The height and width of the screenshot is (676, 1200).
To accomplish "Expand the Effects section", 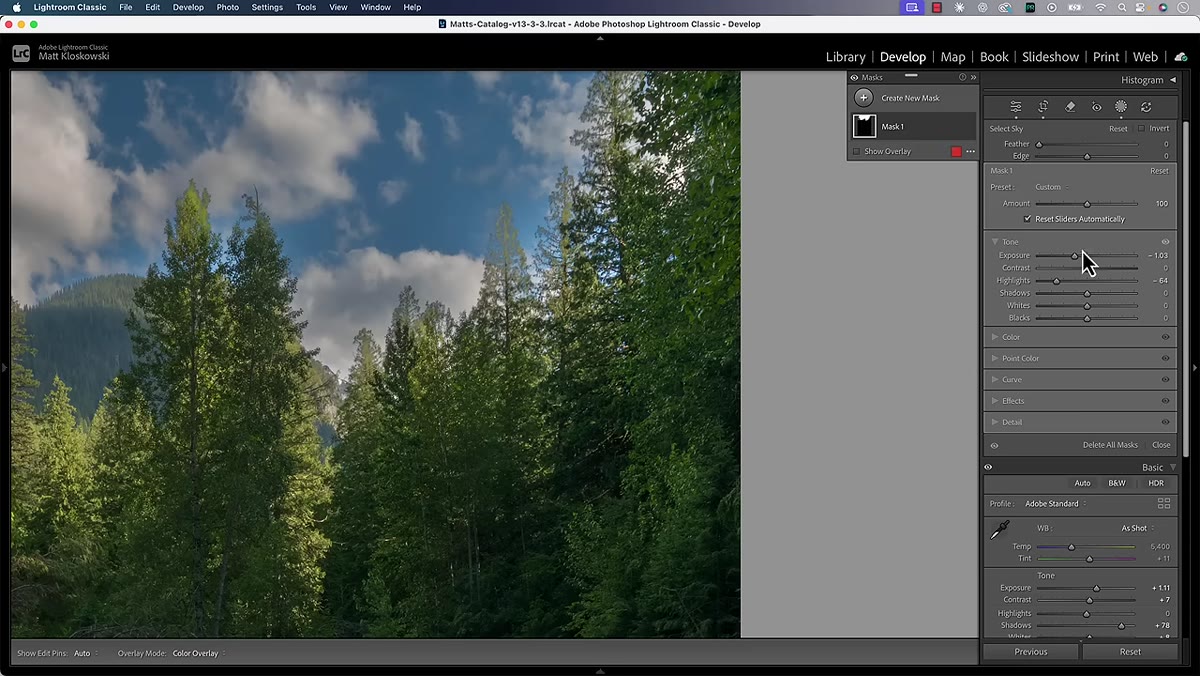I will pyautogui.click(x=995, y=401).
